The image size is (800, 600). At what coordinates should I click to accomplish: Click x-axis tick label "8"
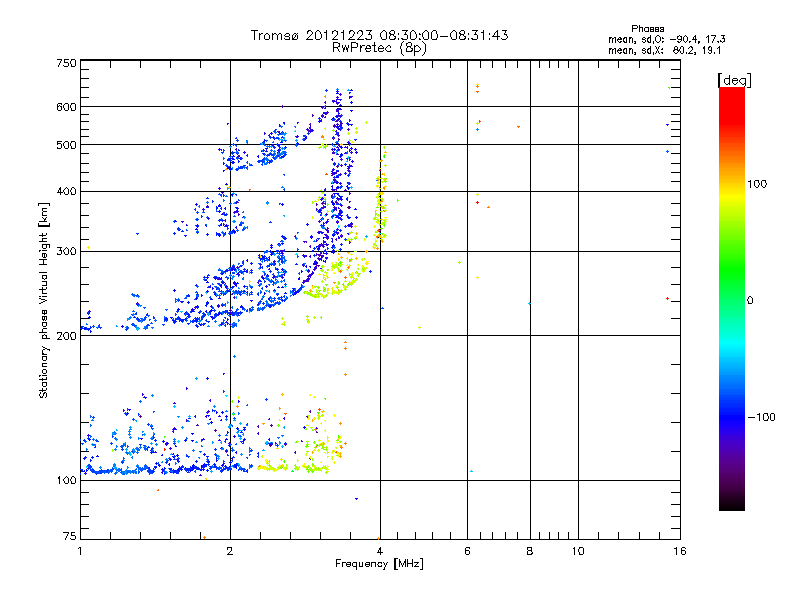click(x=530, y=551)
